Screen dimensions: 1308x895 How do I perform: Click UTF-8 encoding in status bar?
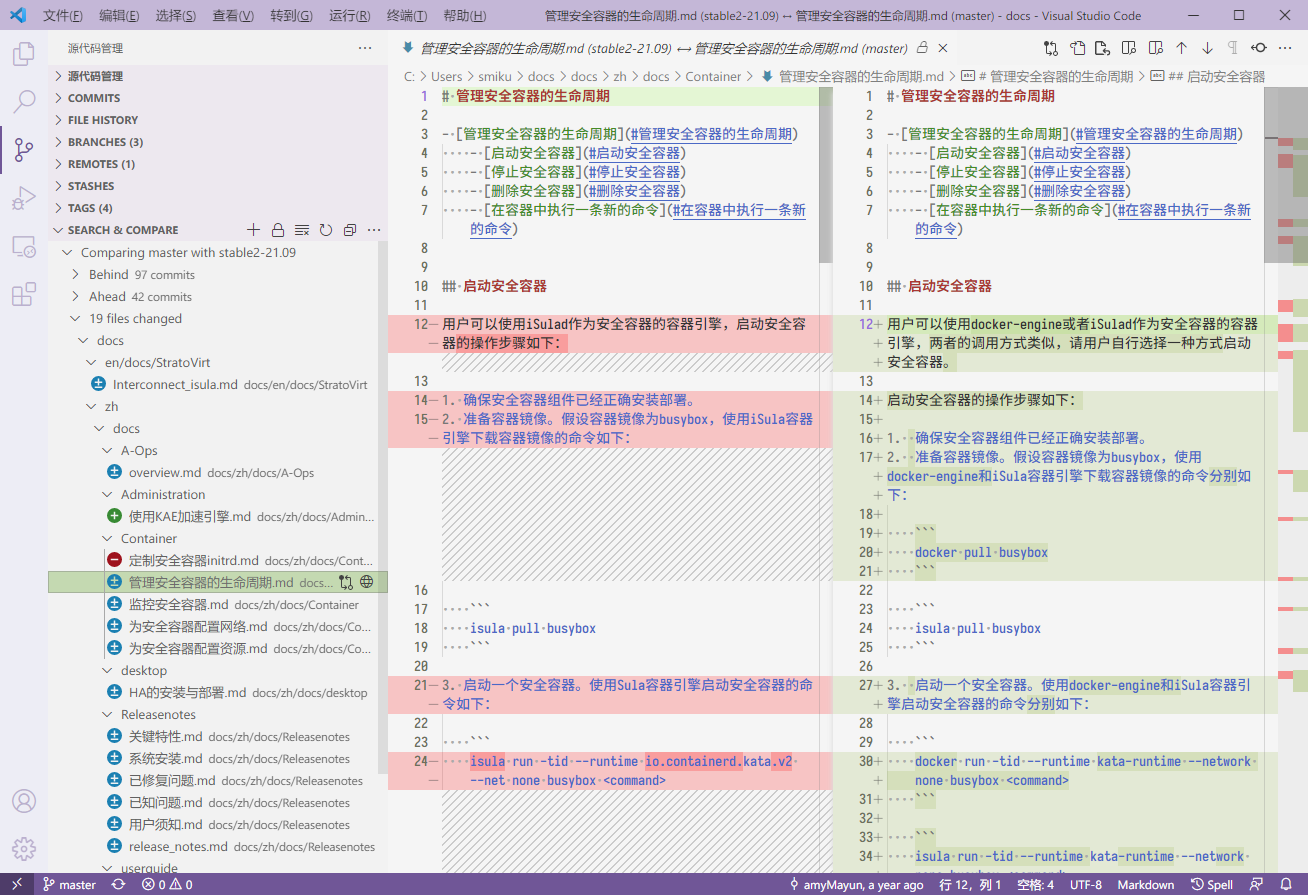pyautogui.click(x=1086, y=885)
